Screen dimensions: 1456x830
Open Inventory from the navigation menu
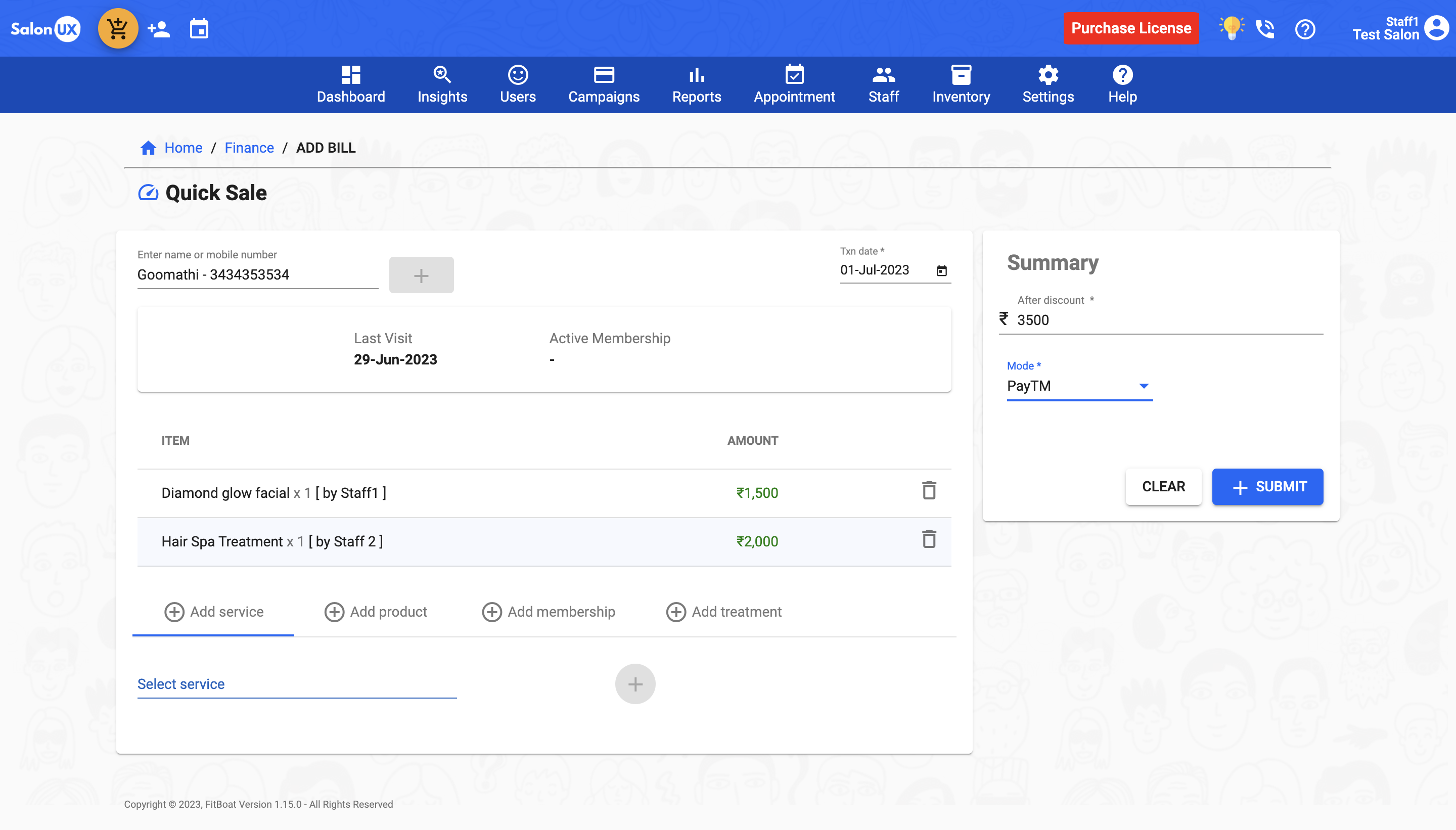pyautogui.click(x=961, y=84)
